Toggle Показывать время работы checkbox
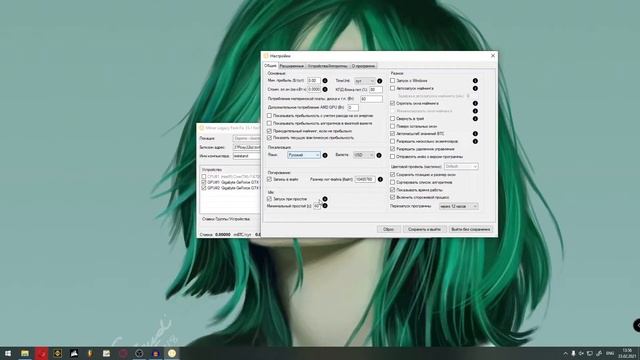Viewport: 640px width, 360px height. coord(392,190)
